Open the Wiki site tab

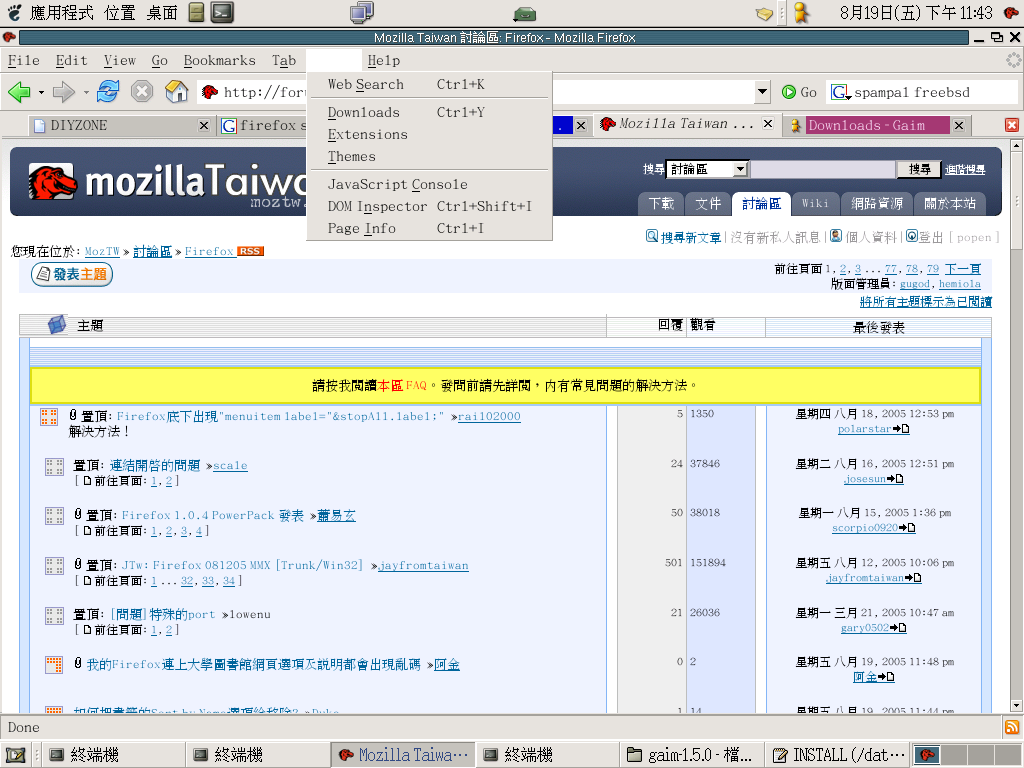(x=814, y=204)
